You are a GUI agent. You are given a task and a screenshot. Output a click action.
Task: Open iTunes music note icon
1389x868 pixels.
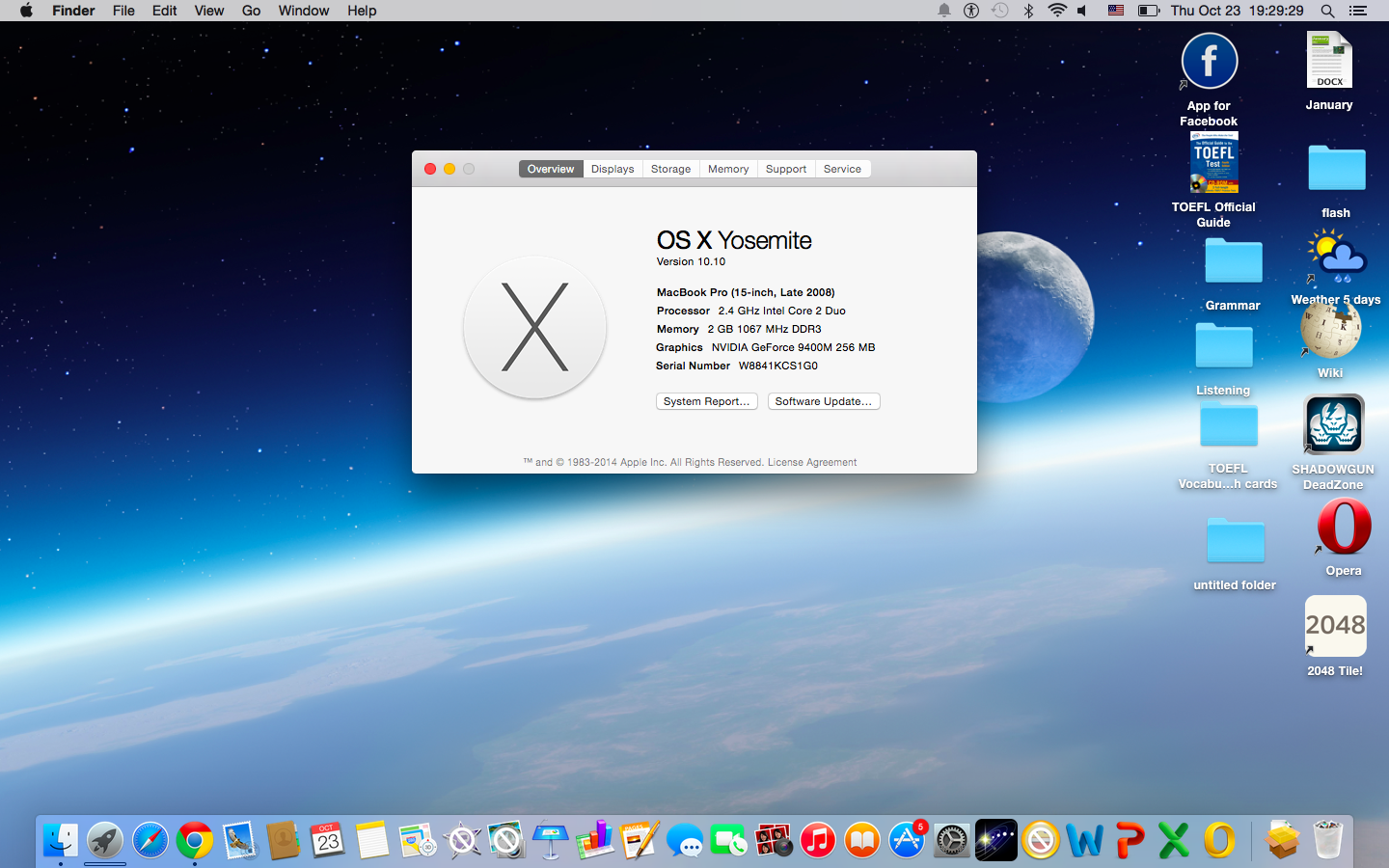click(x=818, y=841)
